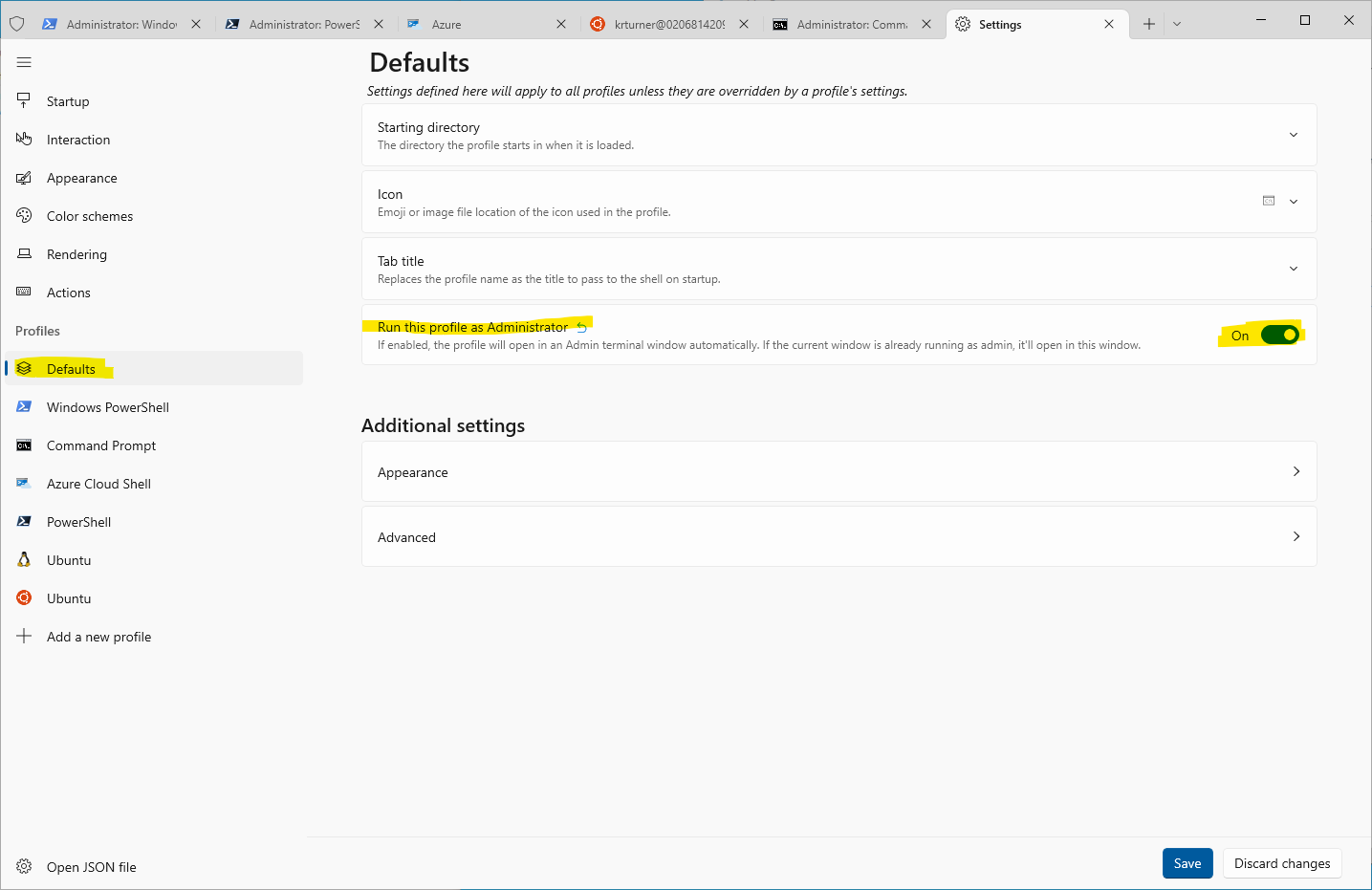1372x890 pixels.
Task: Click the Color schemes palette icon
Action: 24,216
